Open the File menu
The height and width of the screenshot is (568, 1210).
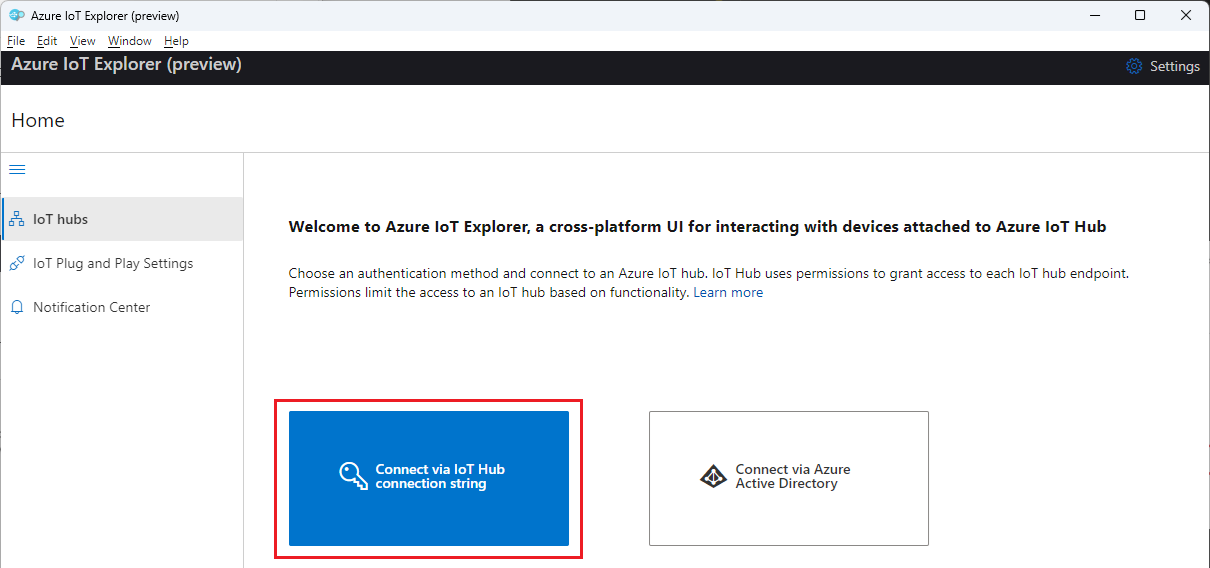(x=16, y=41)
